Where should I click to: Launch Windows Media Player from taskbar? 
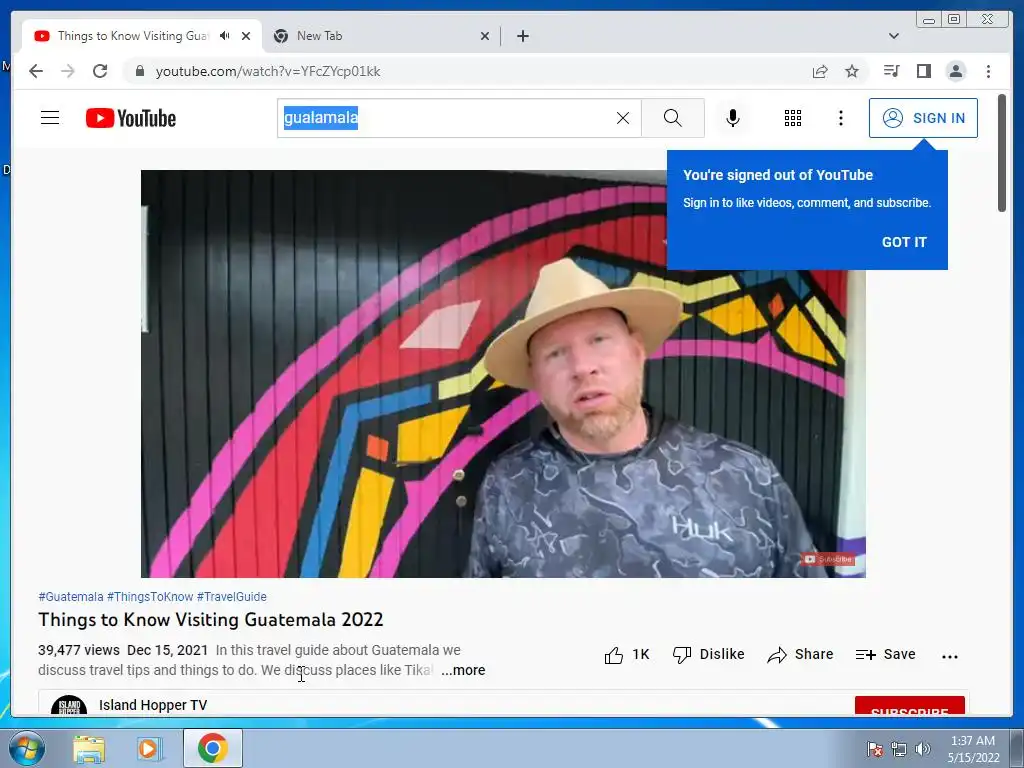[149, 748]
